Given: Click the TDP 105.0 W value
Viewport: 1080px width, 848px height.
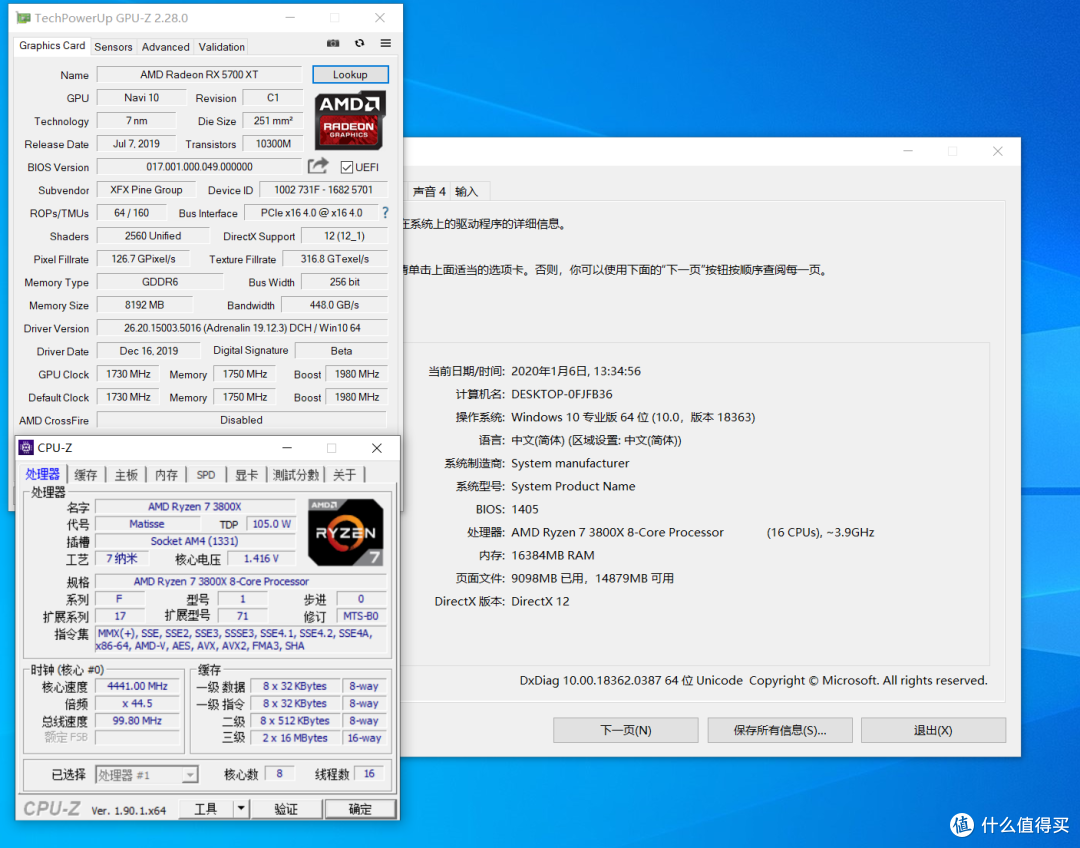Looking at the screenshot, I should coord(271,524).
